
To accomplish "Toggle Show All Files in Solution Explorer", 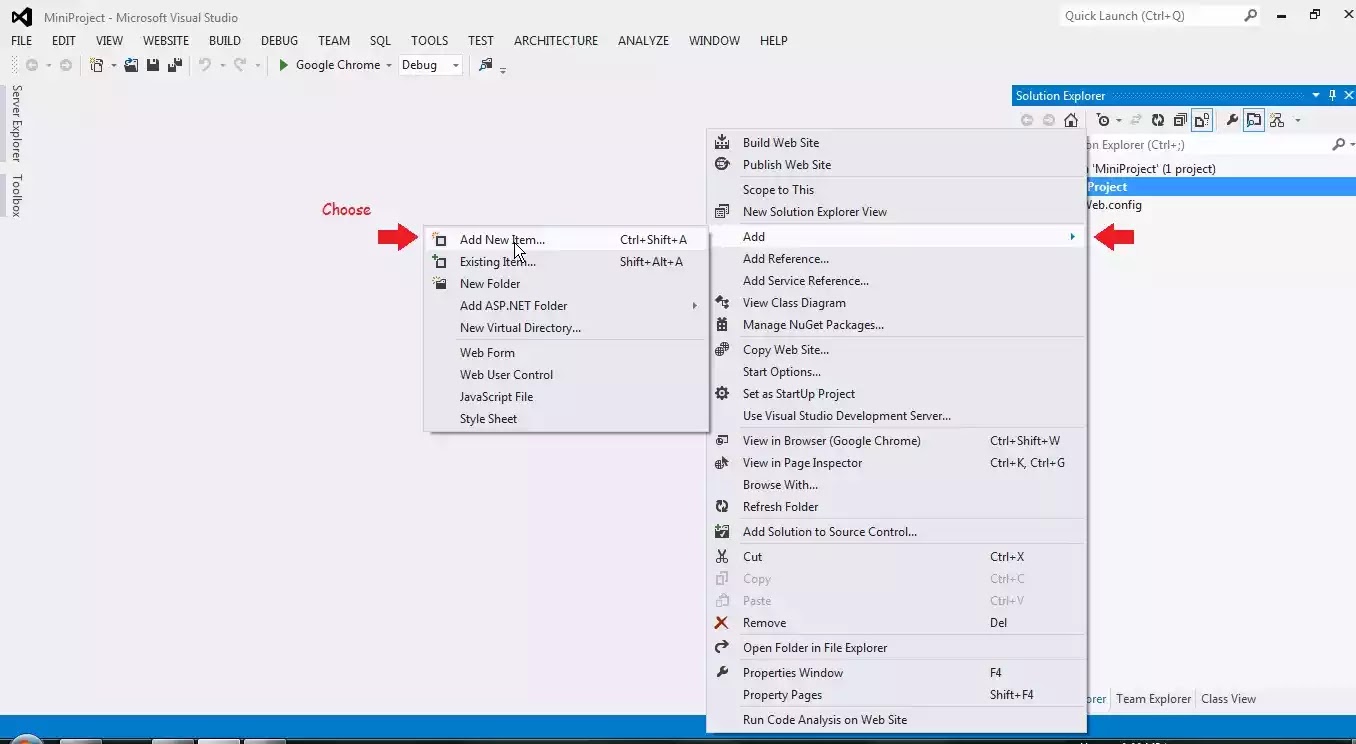I will click(x=1202, y=120).
